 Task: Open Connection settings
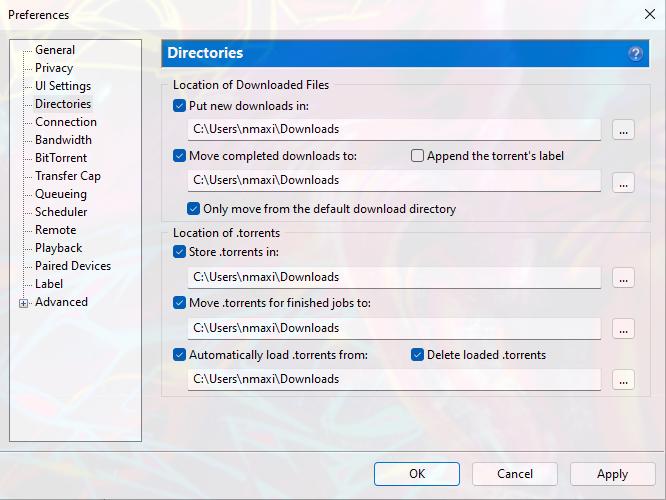tap(66, 122)
